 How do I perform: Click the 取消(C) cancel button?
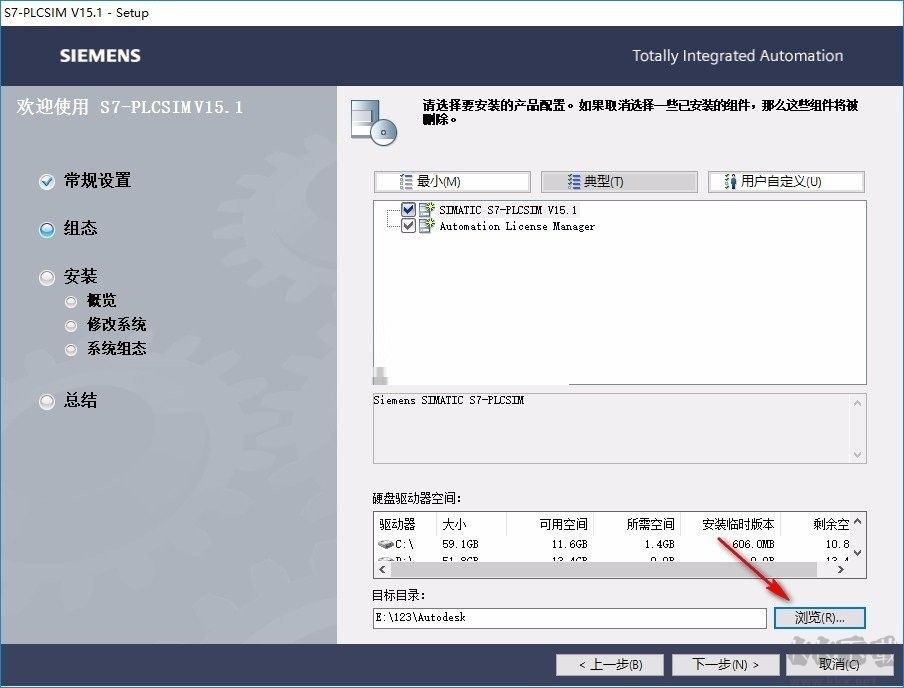[x=839, y=665]
